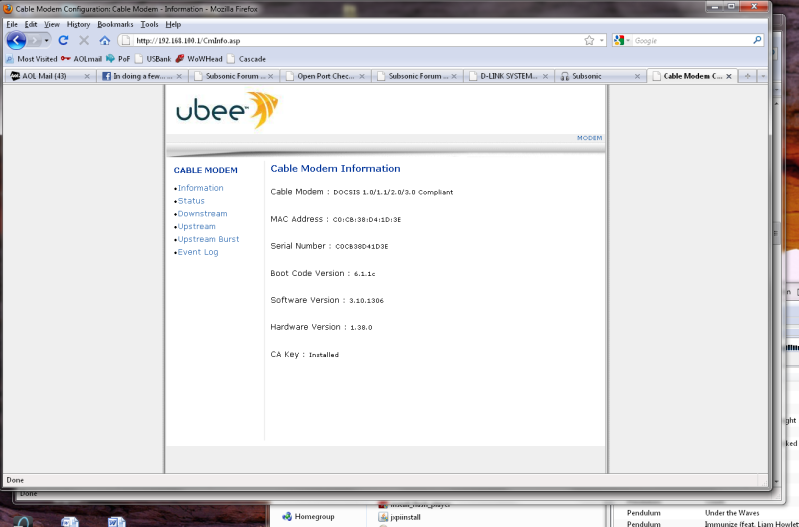Open the Upstream Burst page link
Screen dimensions: 799x527
coord(208,239)
